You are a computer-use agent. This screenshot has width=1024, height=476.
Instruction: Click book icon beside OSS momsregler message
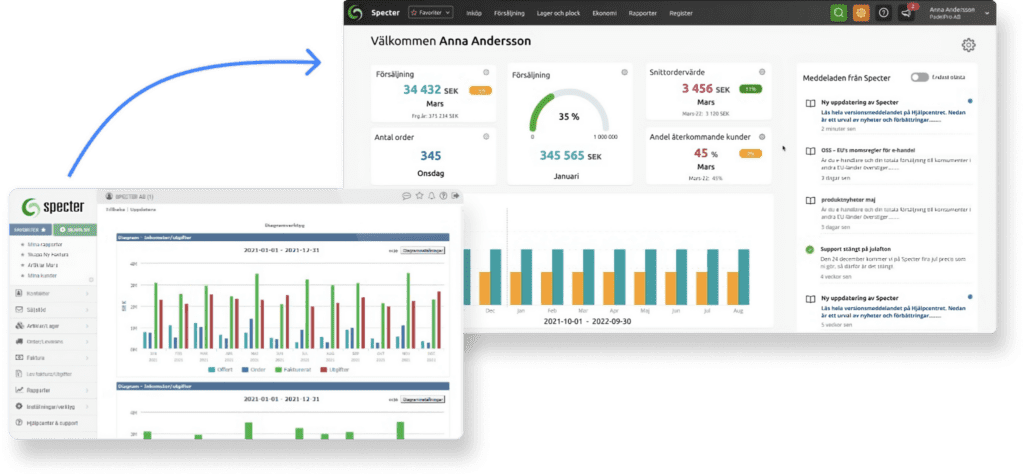point(810,151)
